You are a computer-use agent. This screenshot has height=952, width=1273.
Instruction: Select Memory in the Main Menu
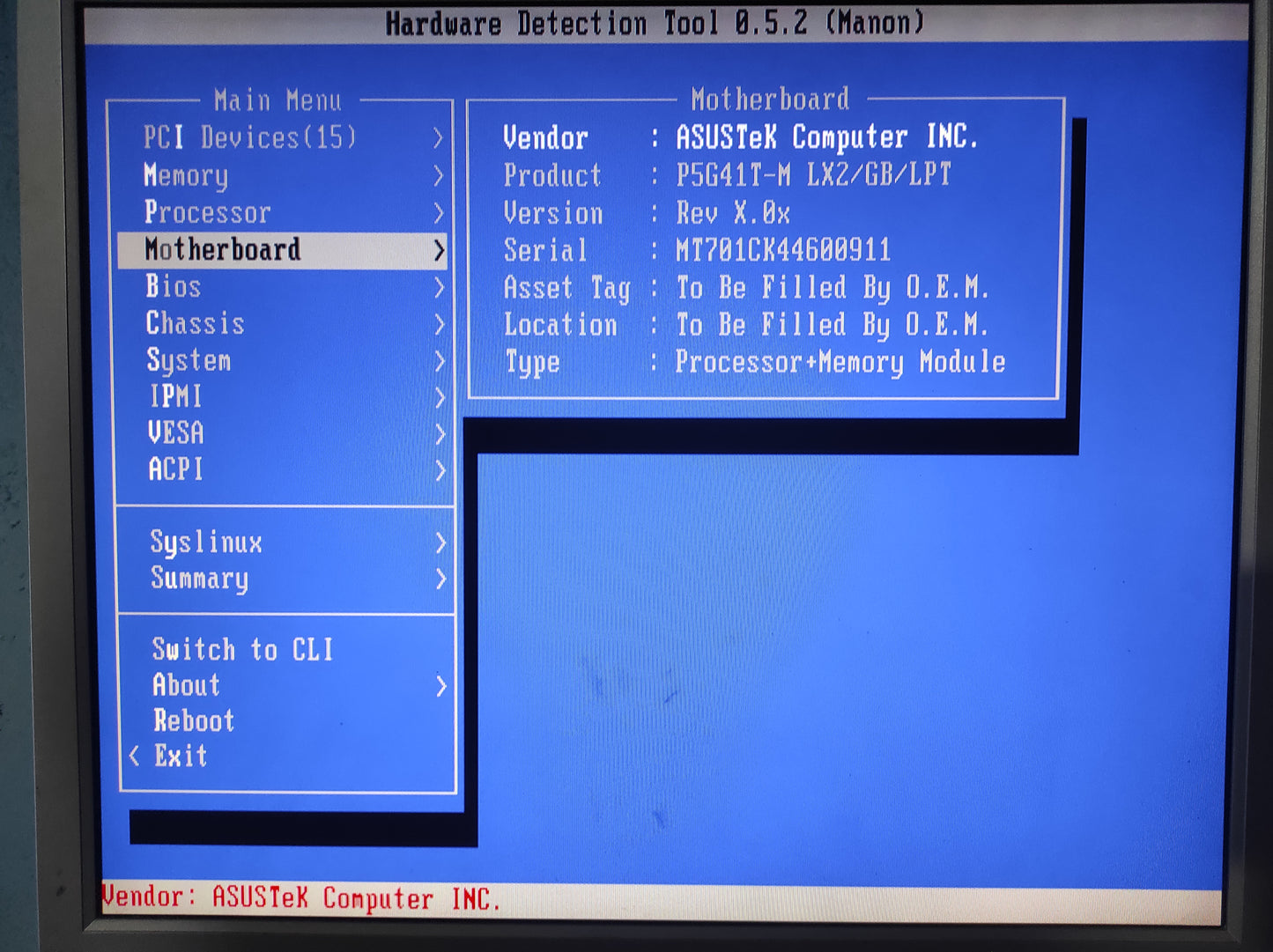point(186,176)
